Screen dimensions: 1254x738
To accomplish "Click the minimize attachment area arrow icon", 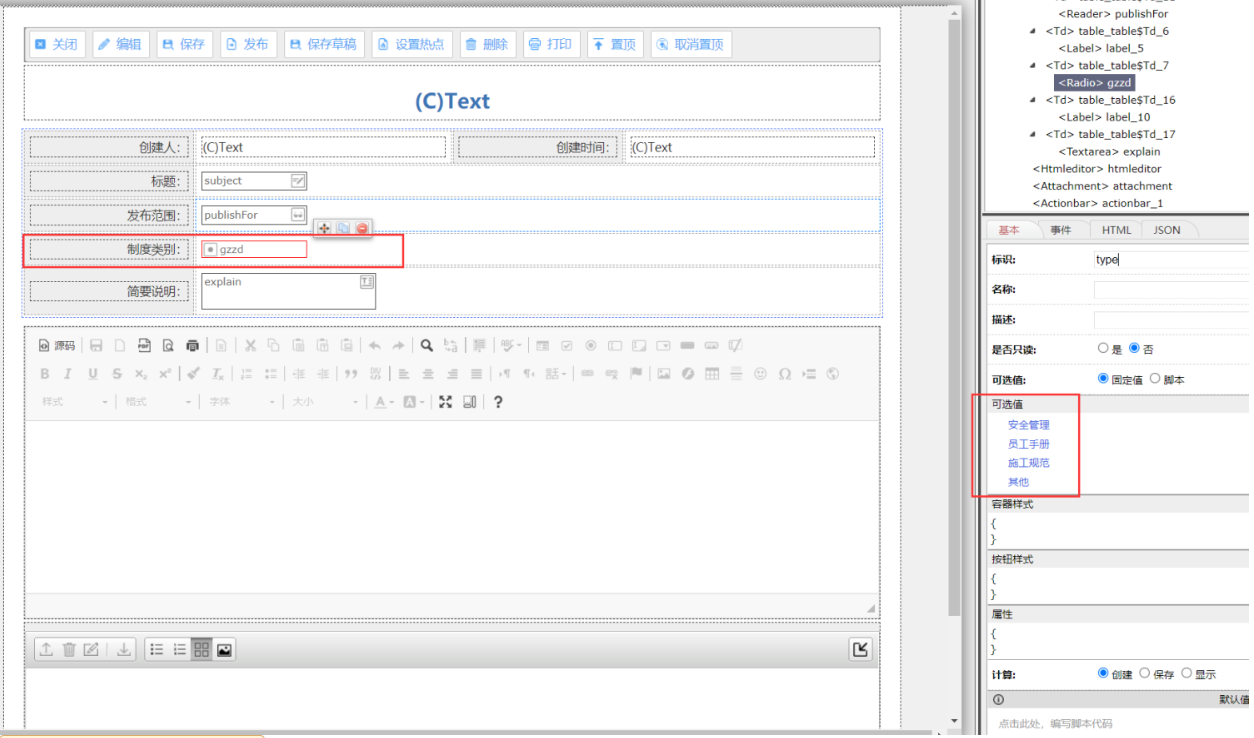I will tap(860, 650).
